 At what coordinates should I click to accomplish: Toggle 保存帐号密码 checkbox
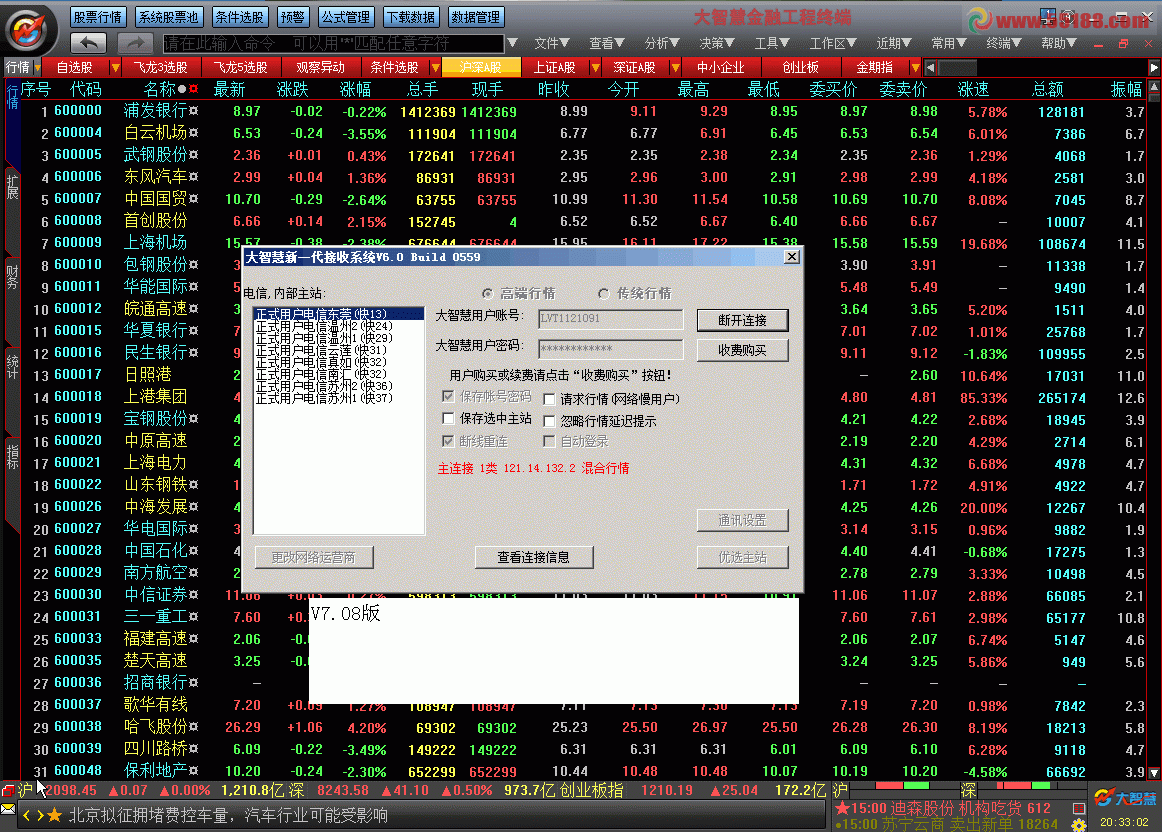(x=448, y=396)
